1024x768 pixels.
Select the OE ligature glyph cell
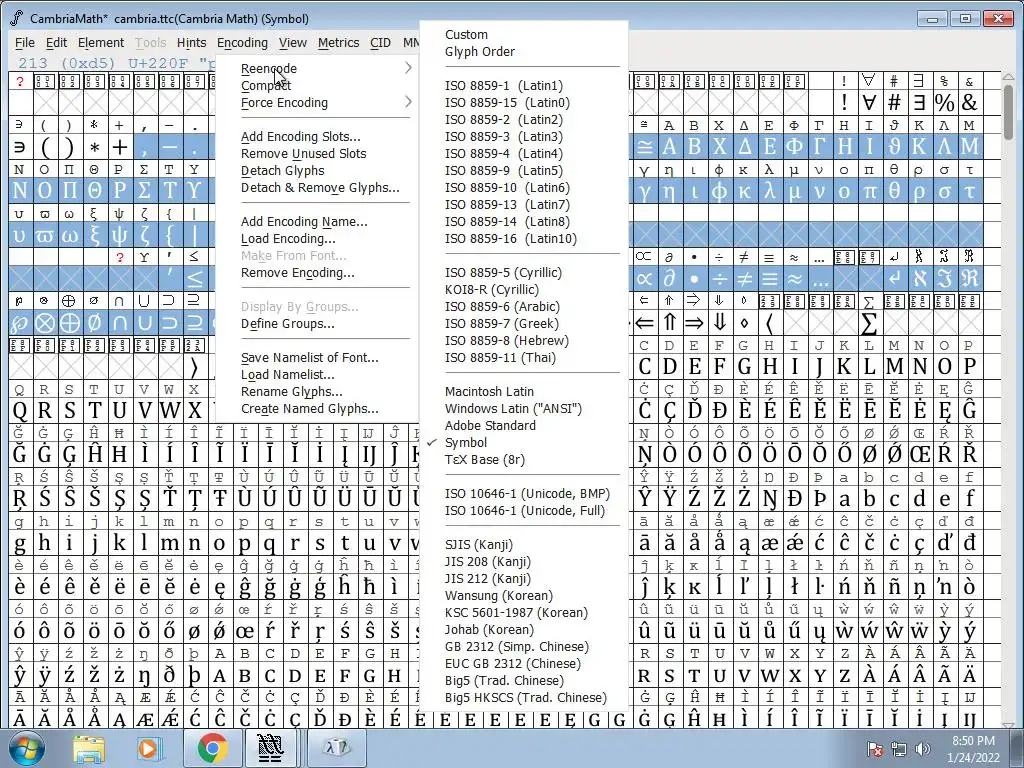point(918,455)
